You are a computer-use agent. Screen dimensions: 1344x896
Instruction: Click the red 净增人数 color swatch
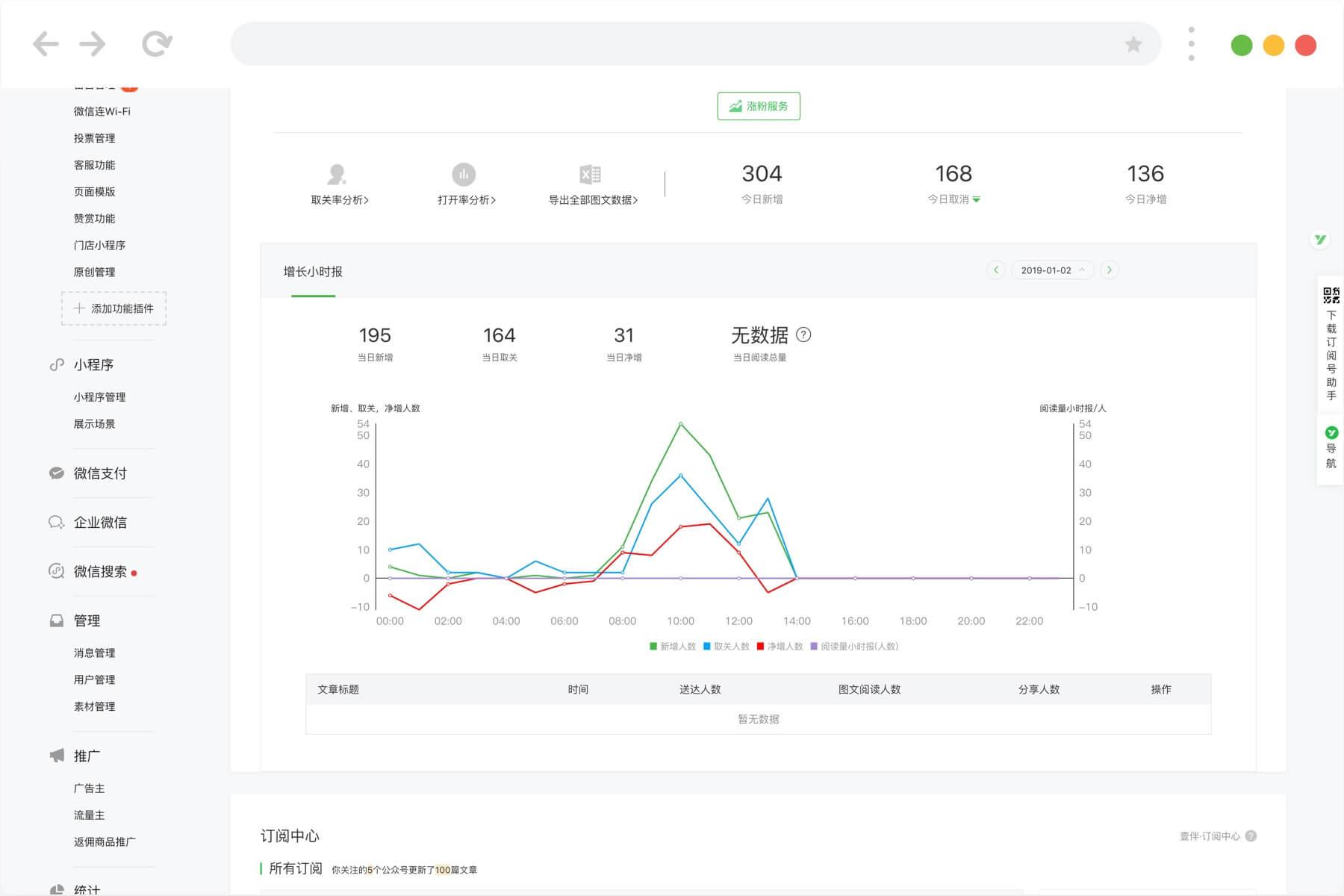761,647
